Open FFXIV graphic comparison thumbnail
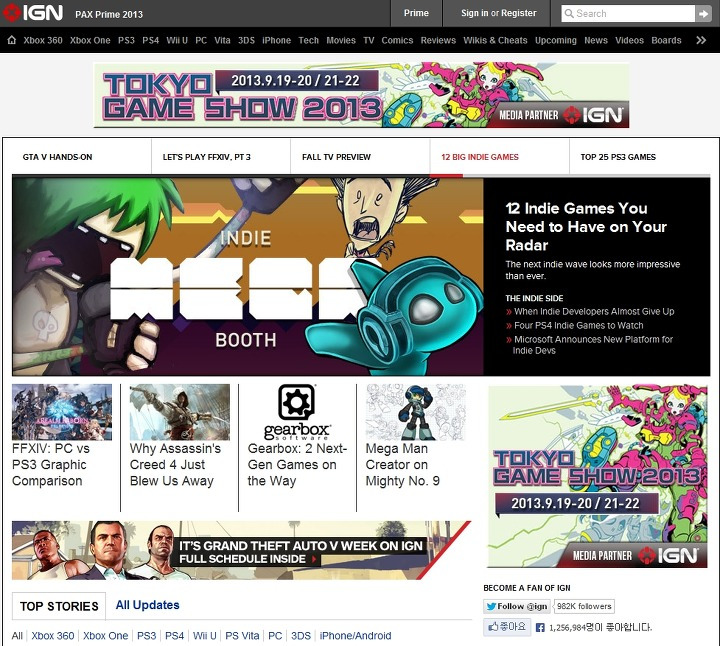The height and width of the screenshot is (646, 720). point(62,412)
